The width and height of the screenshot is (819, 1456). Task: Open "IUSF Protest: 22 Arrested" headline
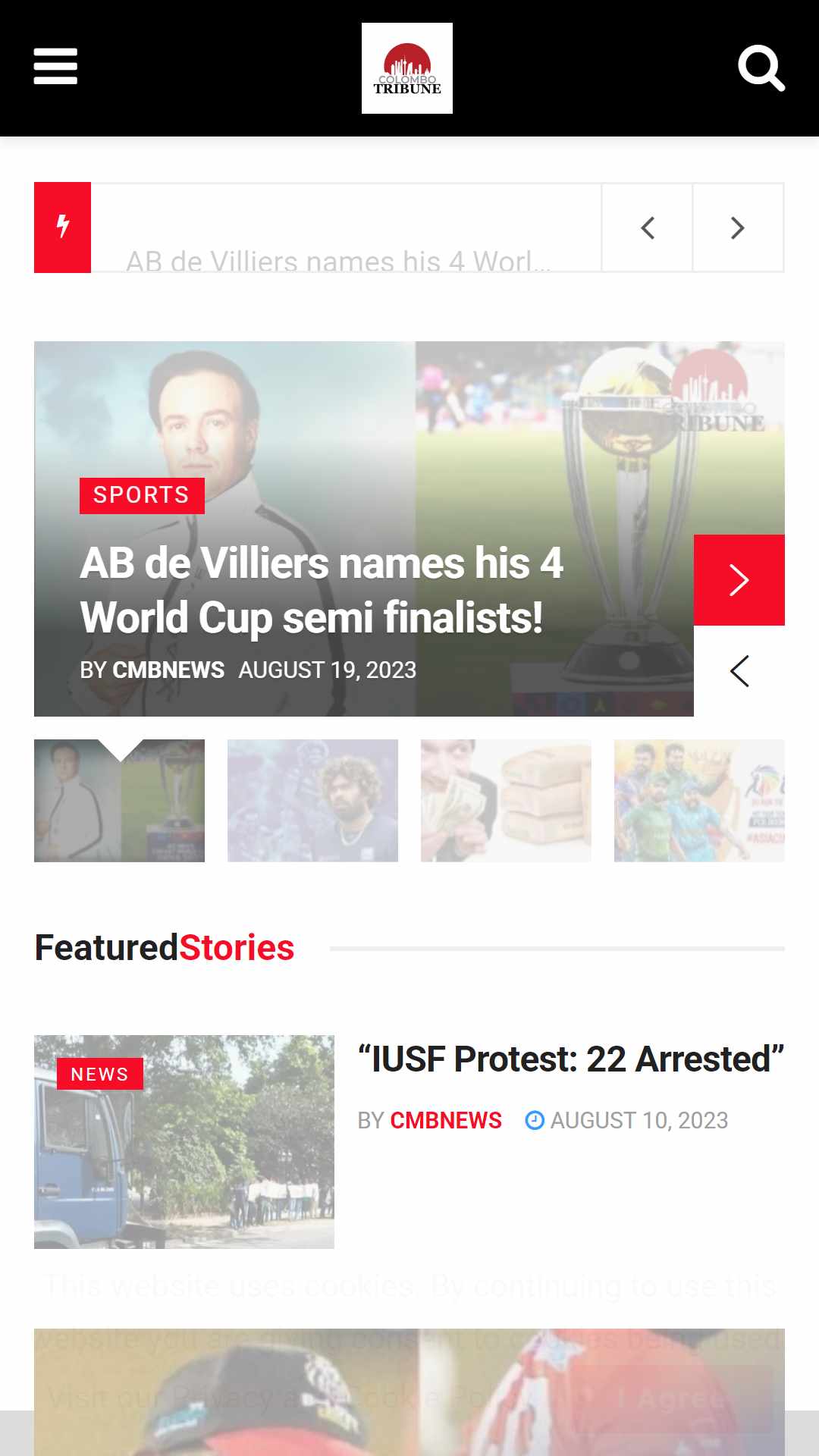571,1059
